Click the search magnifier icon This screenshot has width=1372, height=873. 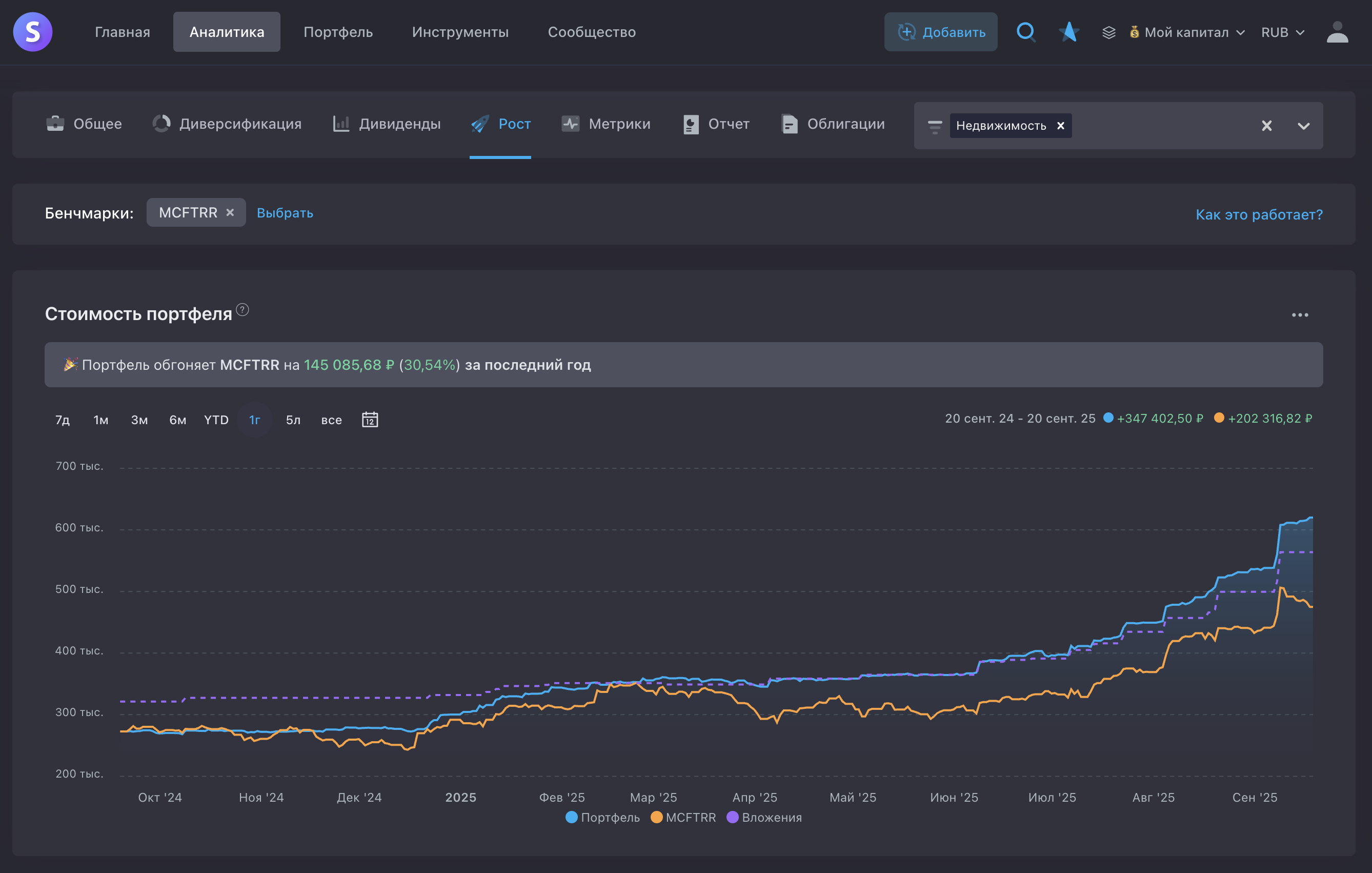tap(1025, 32)
